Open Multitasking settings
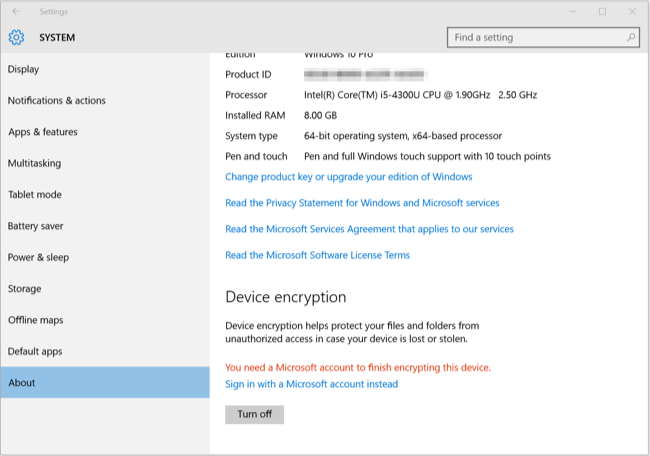The width and height of the screenshot is (650, 456). click(34, 163)
